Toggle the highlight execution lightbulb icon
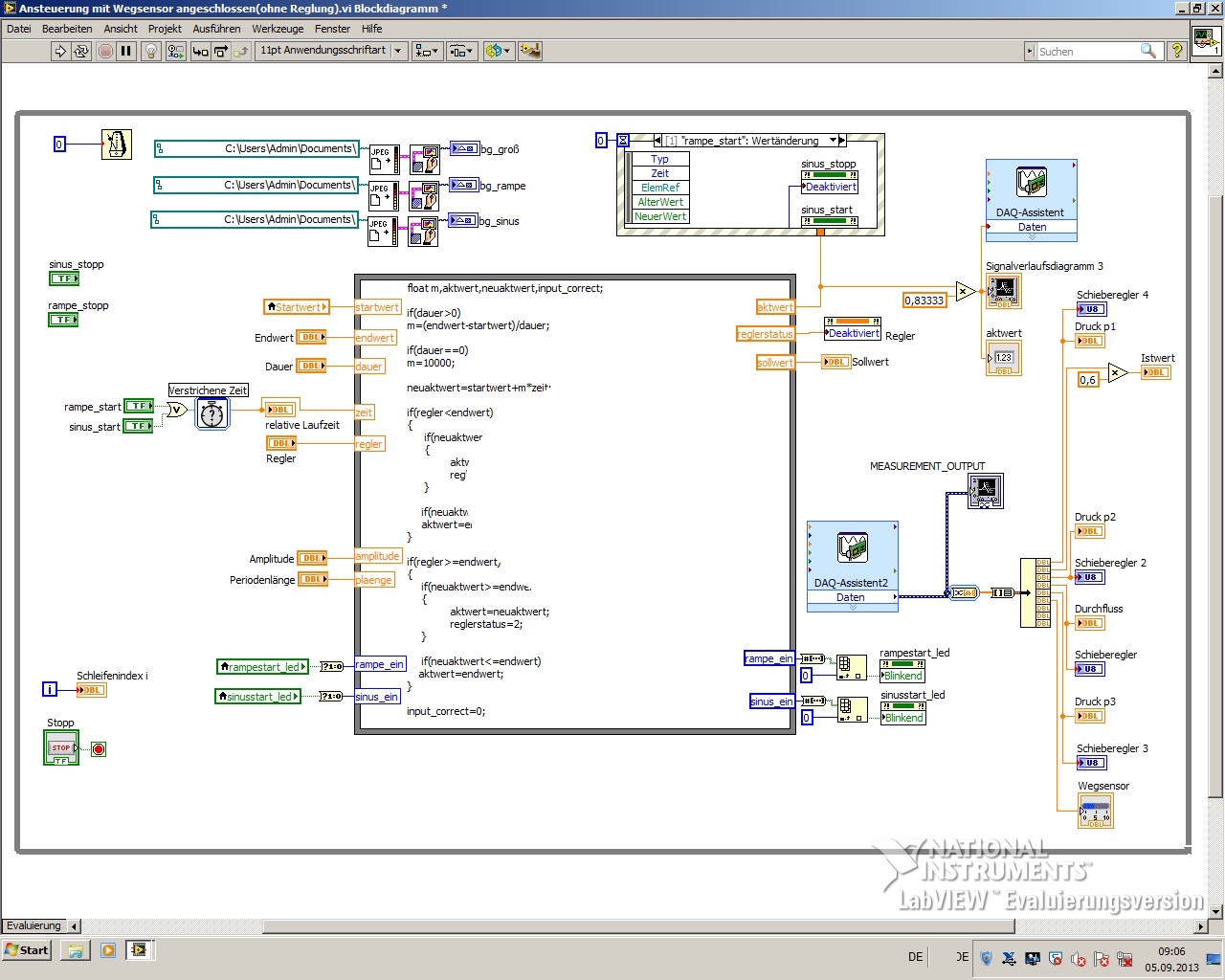Screen dimensions: 1225x980 point(150,51)
